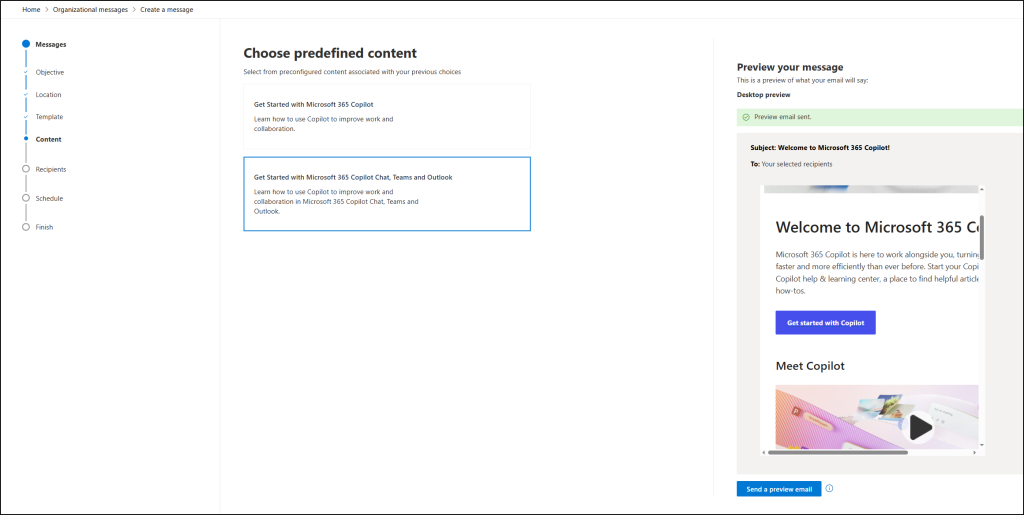Return to the Template step
The width and height of the screenshot is (1024, 515).
(x=49, y=117)
